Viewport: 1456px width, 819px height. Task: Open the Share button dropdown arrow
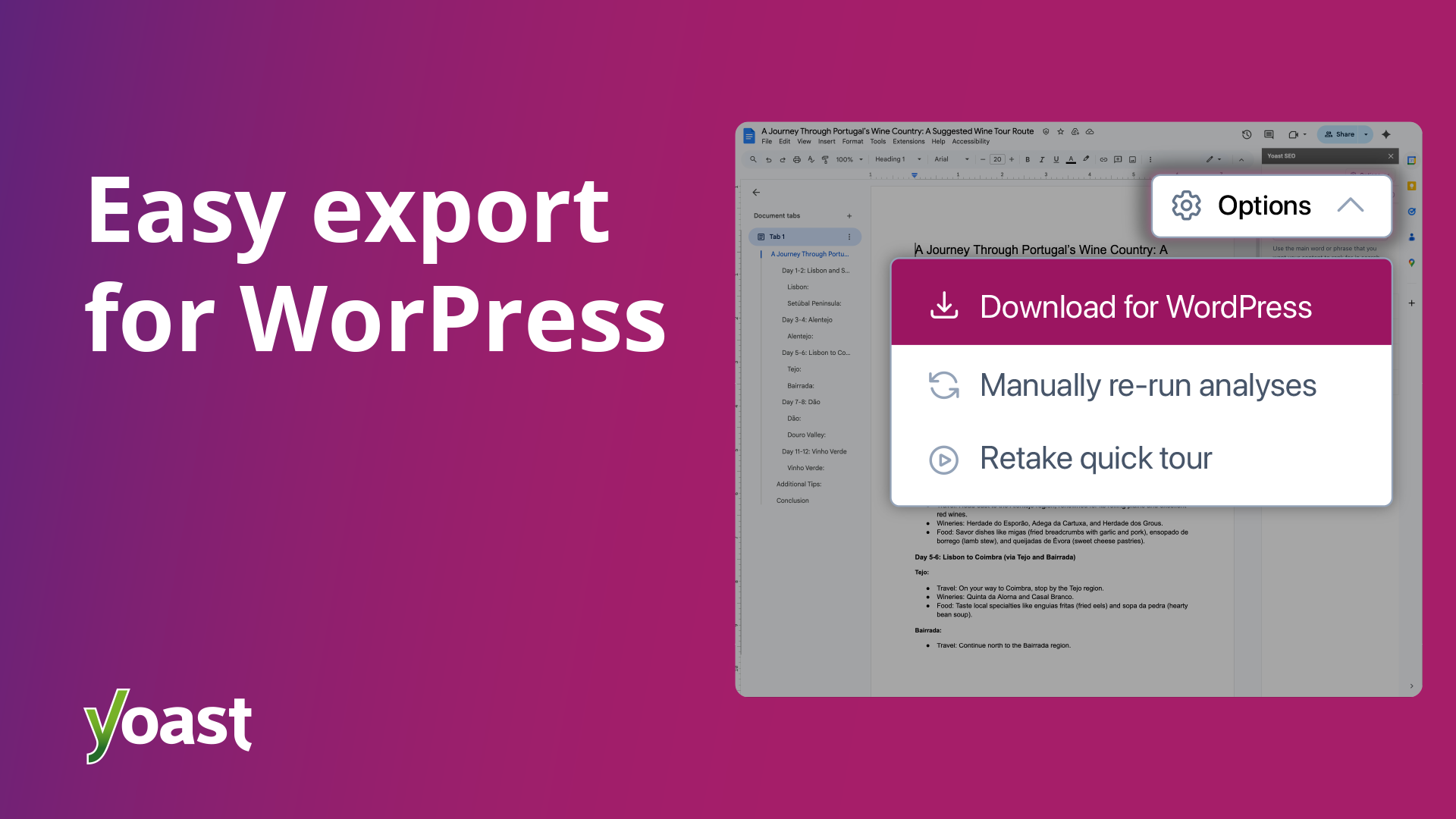click(x=1366, y=134)
